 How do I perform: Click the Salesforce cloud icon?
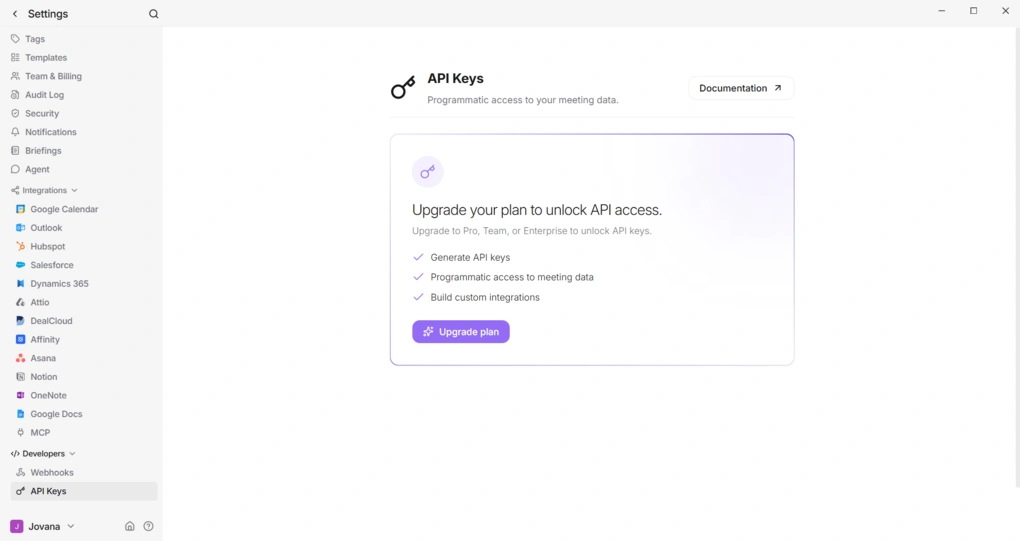coord(20,265)
